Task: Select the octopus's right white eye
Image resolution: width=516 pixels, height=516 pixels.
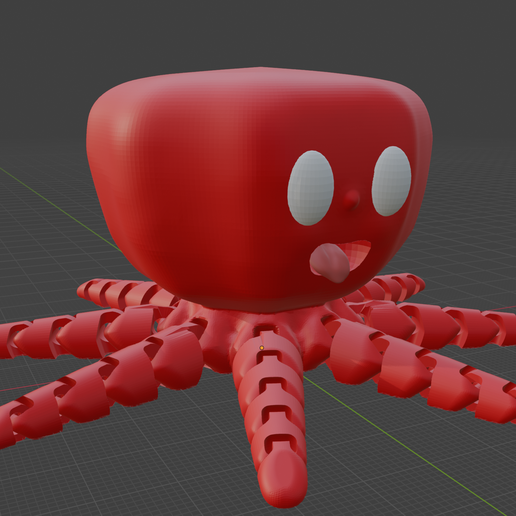Action: pyautogui.click(x=391, y=181)
